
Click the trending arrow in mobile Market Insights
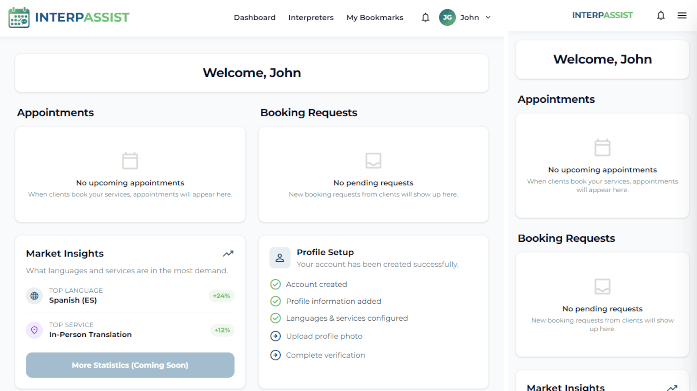coord(672,387)
